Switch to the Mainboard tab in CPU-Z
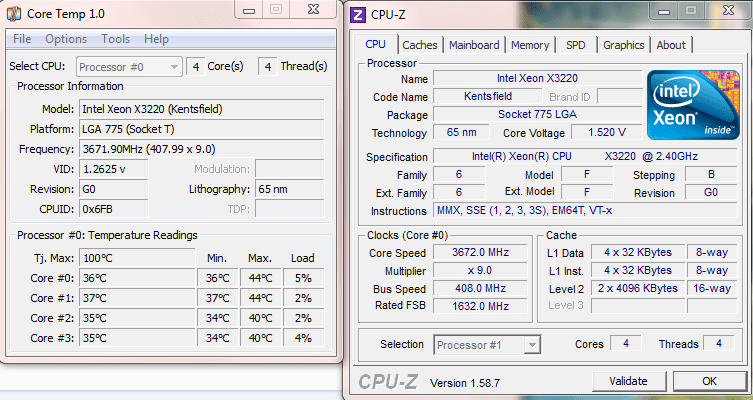753x400 pixels. coord(474,45)
